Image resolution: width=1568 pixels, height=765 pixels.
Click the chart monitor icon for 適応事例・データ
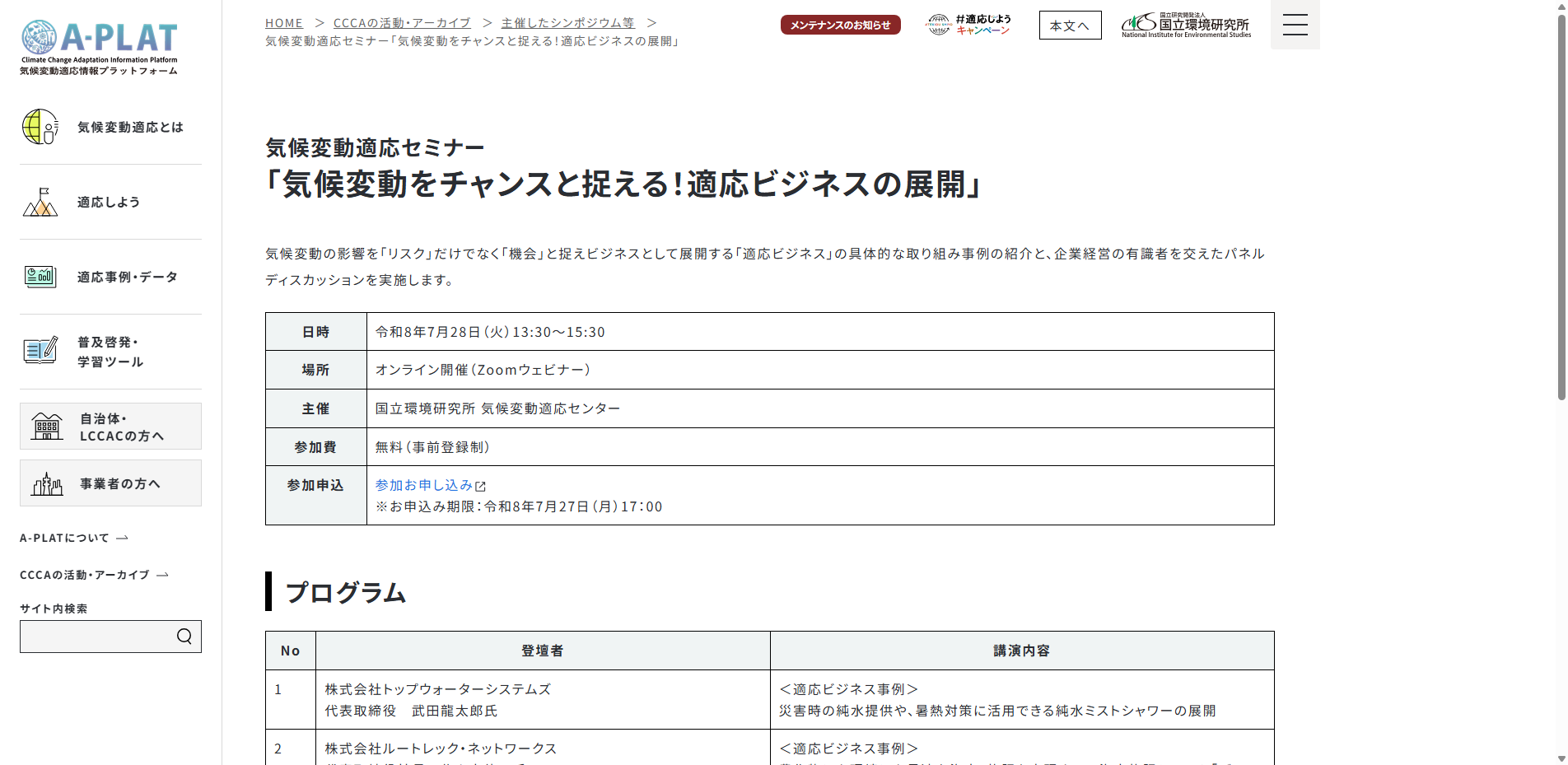tap(40, 277)
